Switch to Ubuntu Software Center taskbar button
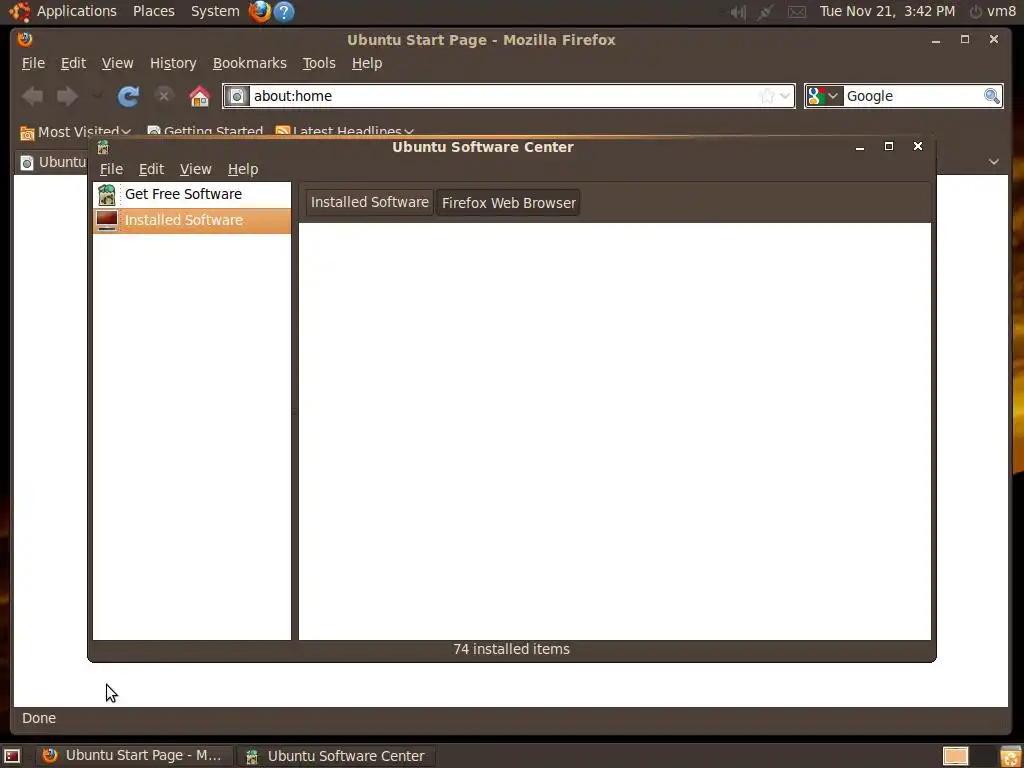This screenshot has height=768, width=1024. [335, 756]
